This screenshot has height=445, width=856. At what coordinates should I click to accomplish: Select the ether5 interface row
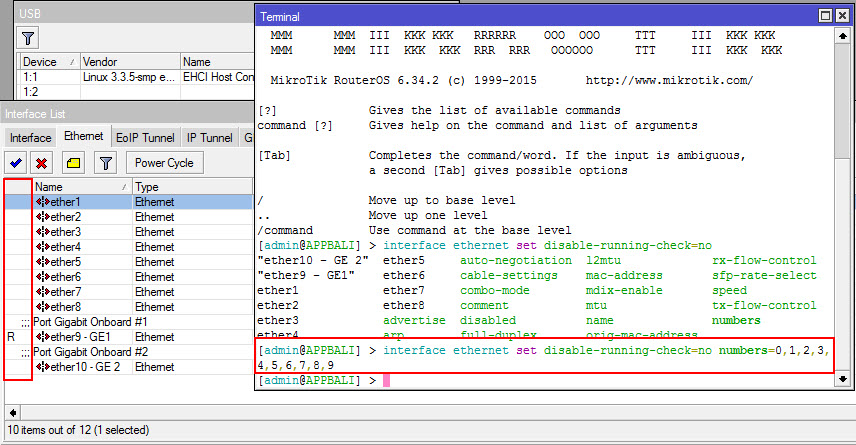point(129,262)
